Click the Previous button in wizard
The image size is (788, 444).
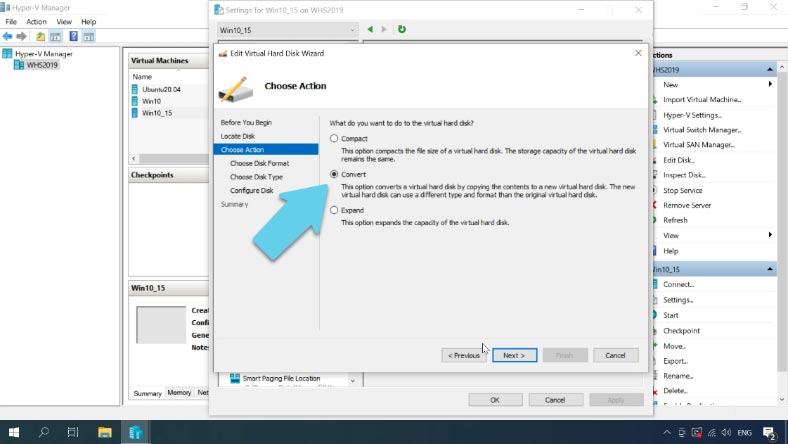click(x=463, y=355)
